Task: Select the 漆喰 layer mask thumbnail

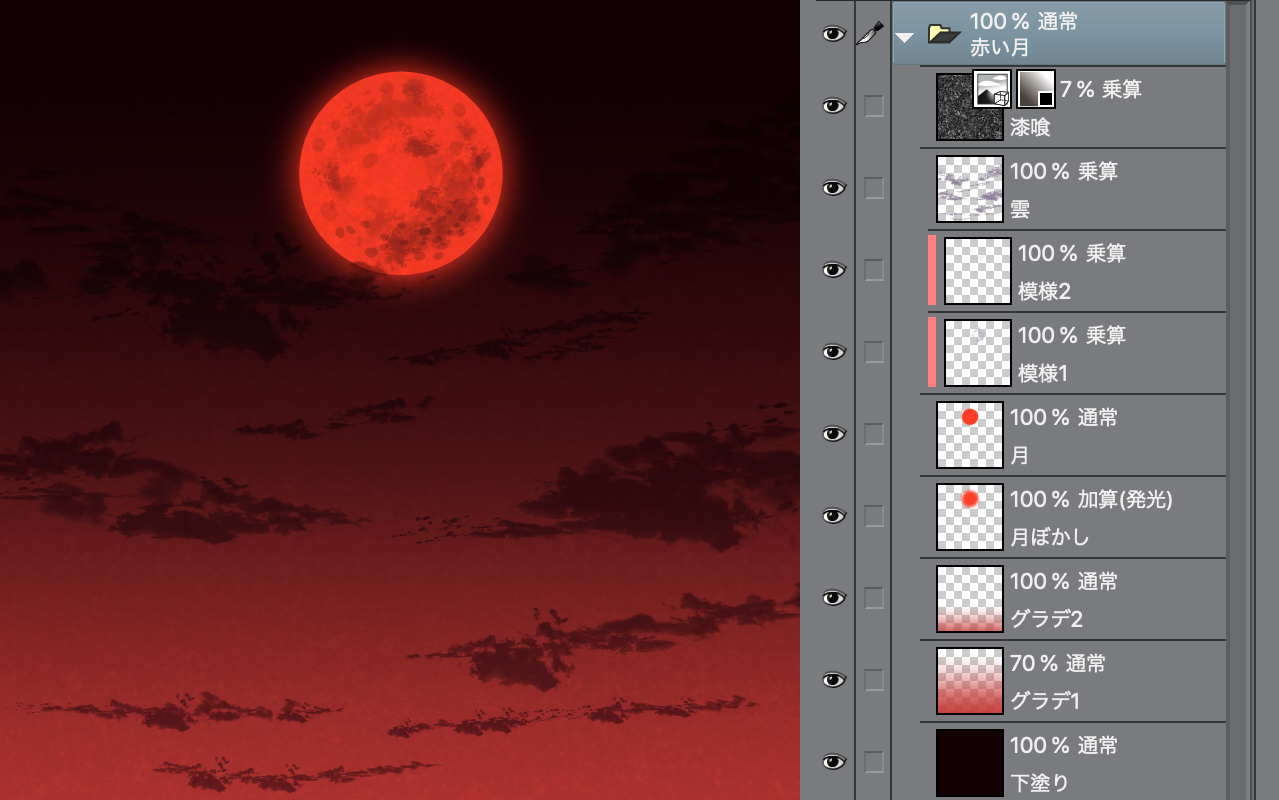Action: [1035, 89]
